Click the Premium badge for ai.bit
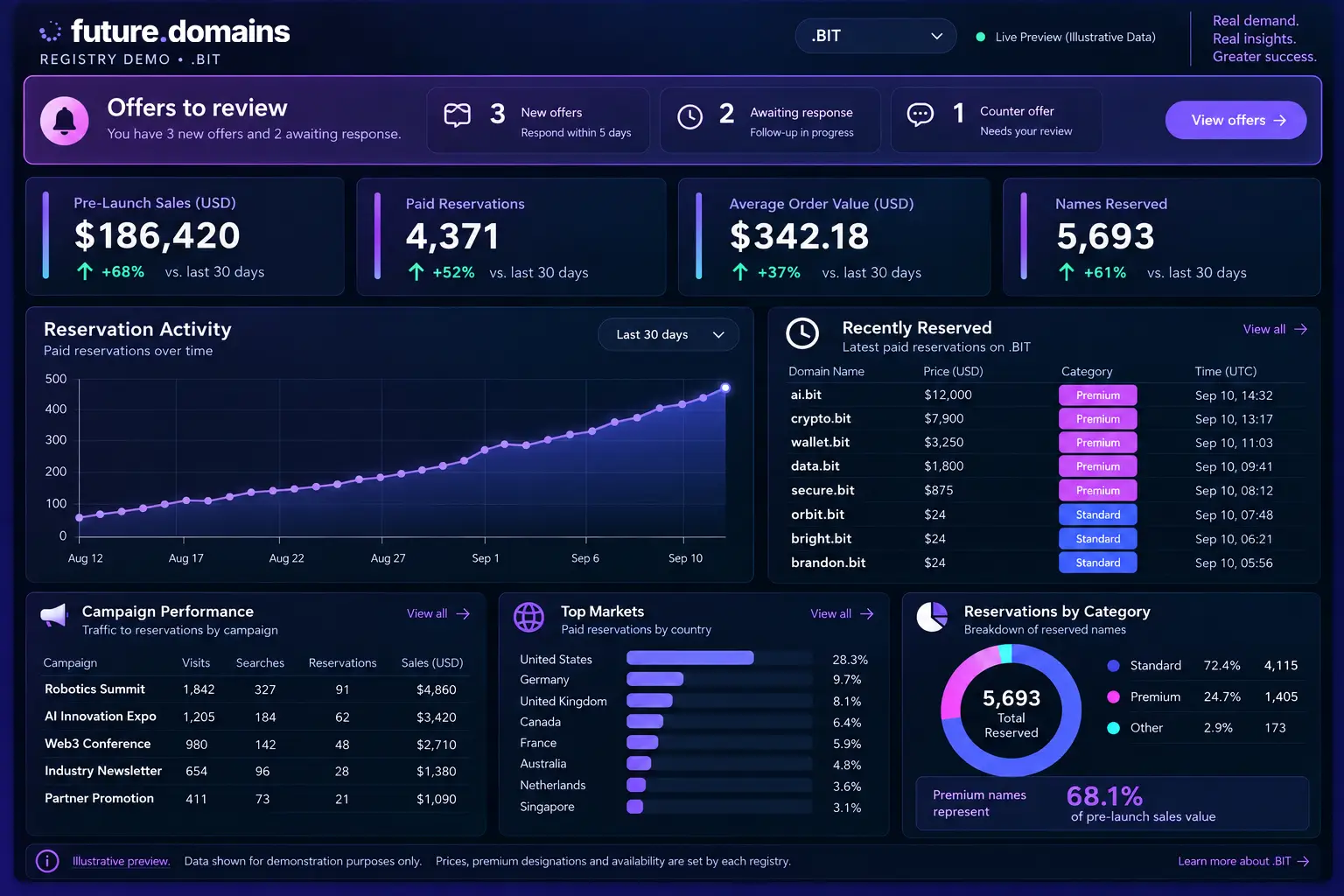Image resolution: width=1344 pixels, height=896 pixels. tap(1098, 395)
